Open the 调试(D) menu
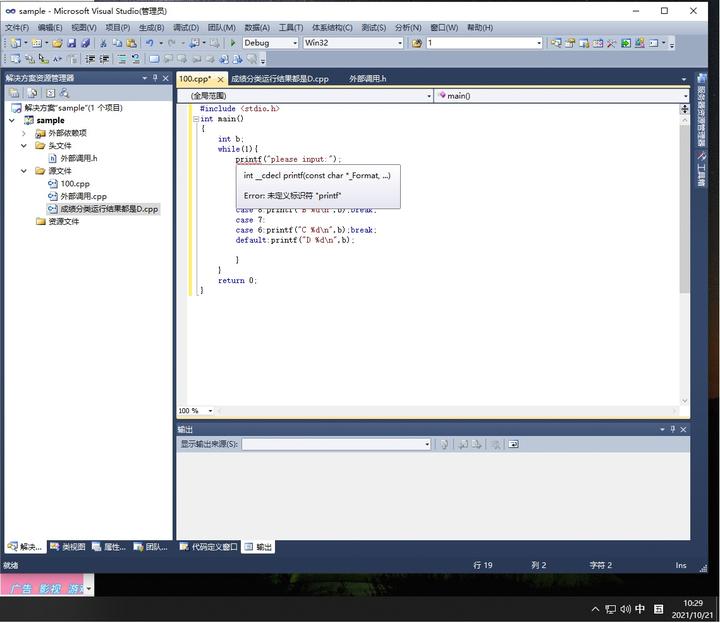720x623 pixels. click(x=185, y=28)
